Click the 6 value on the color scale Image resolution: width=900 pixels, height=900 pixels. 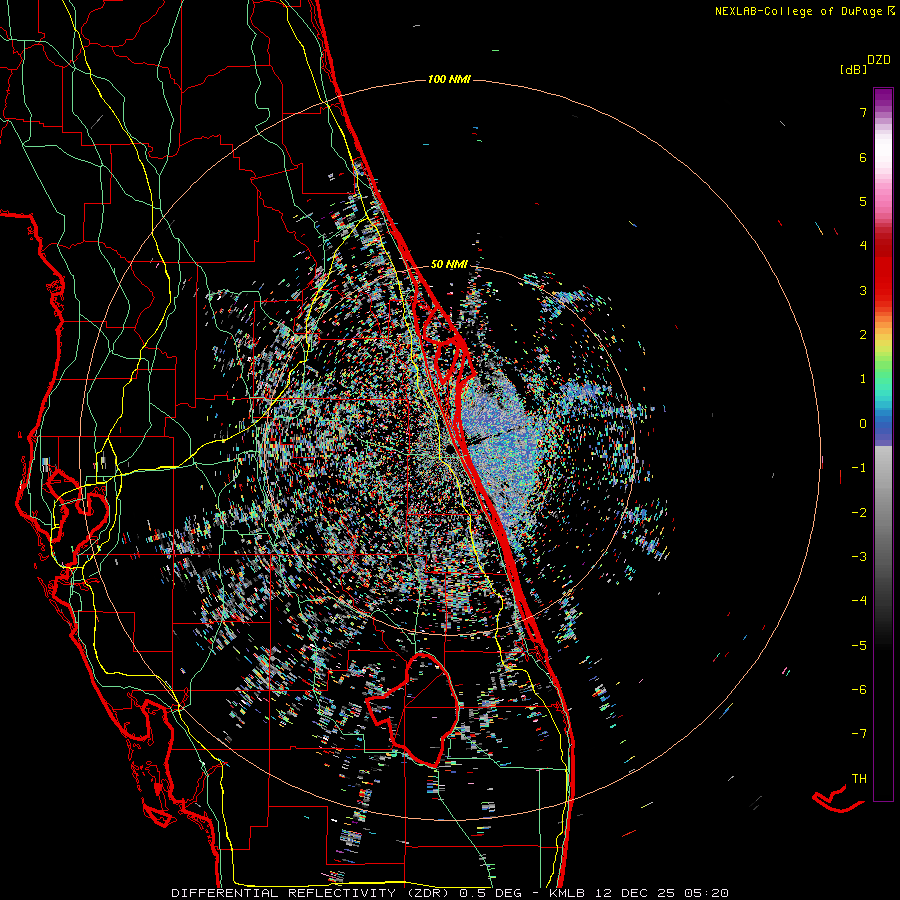(863, 157)
